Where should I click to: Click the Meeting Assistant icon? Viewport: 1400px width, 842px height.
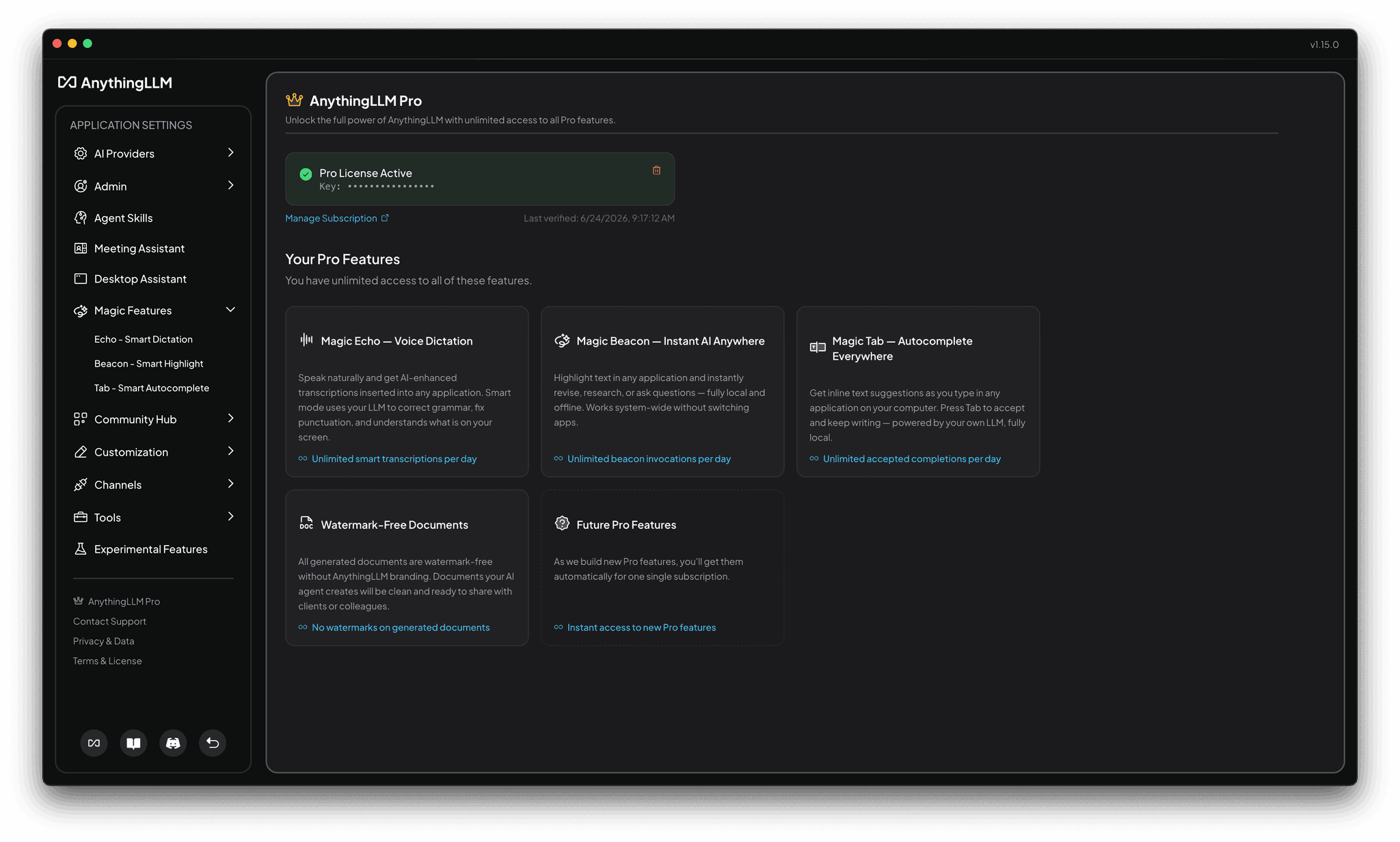click(x=81, y=248)
